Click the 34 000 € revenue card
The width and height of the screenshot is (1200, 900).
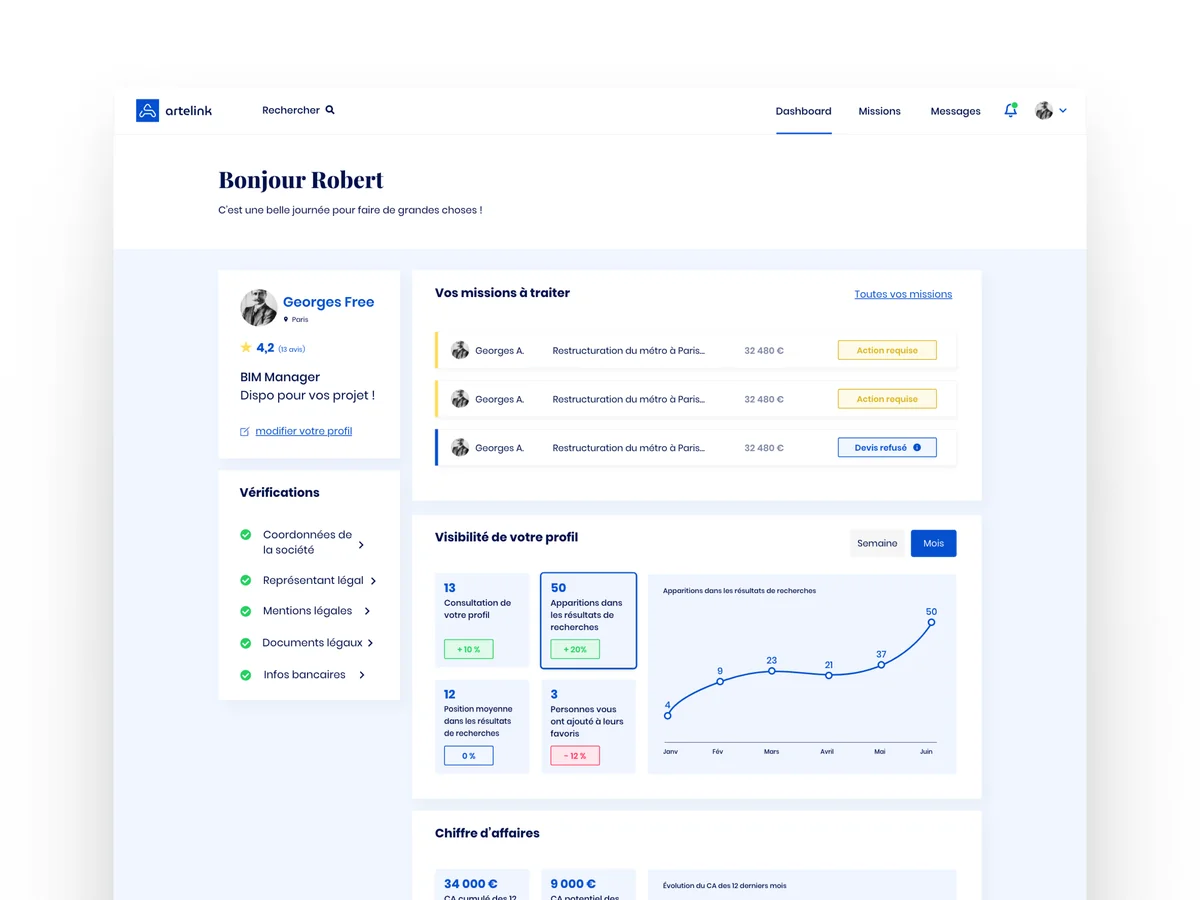tap(482, 884)
